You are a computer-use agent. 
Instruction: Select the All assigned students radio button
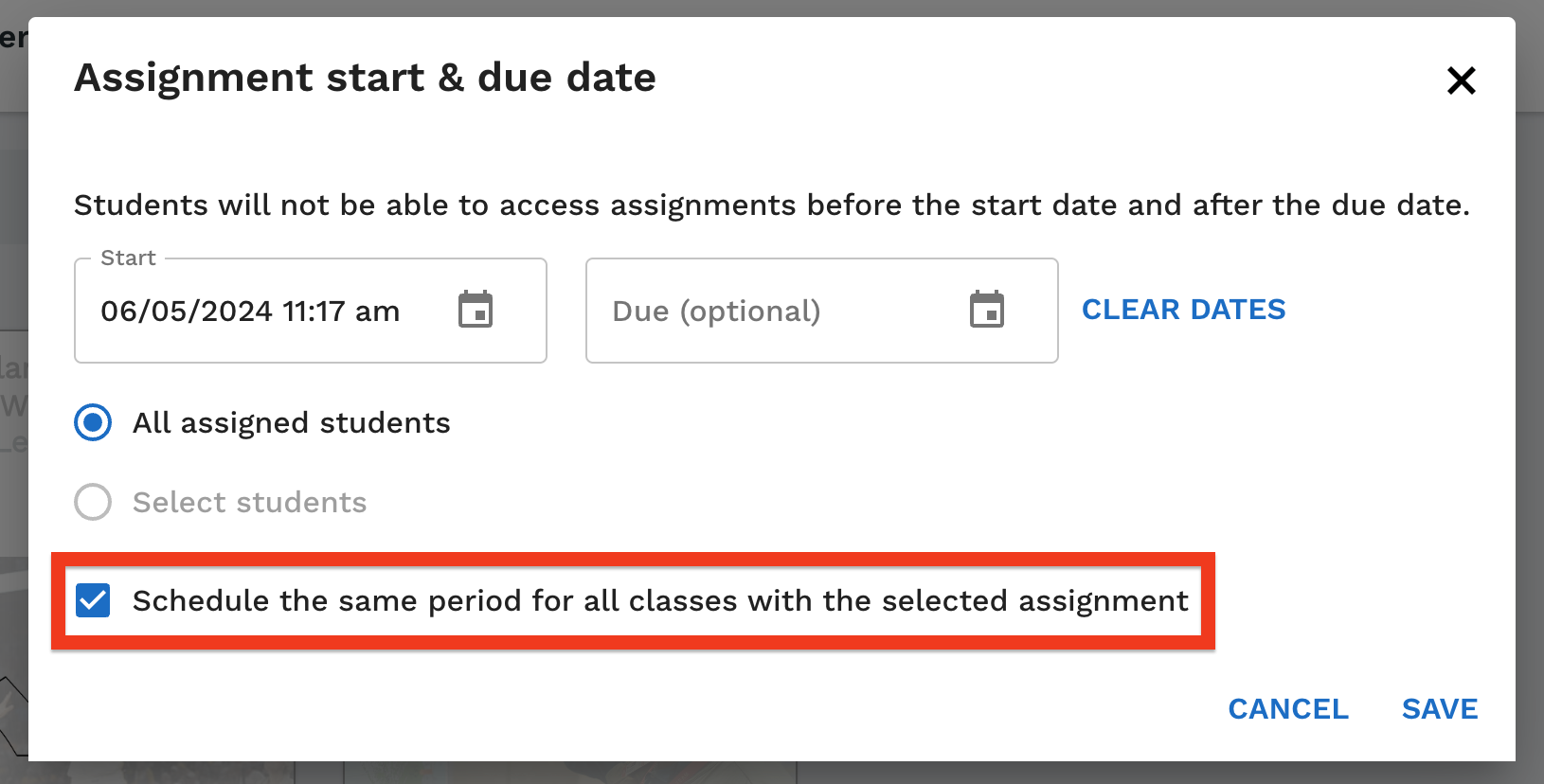pyautogui.click(x=93, y=422)
